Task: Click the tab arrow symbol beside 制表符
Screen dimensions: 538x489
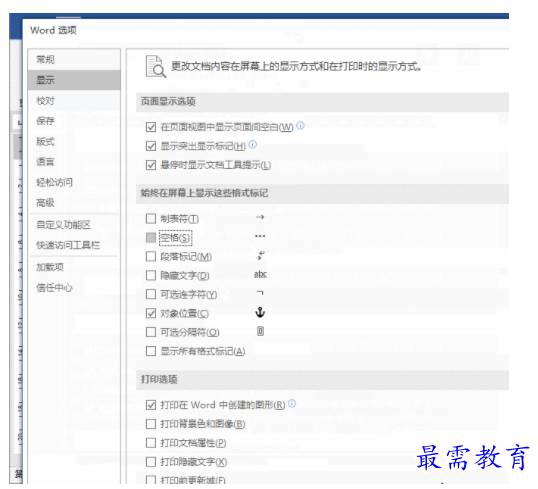Action: coord(260,217)
